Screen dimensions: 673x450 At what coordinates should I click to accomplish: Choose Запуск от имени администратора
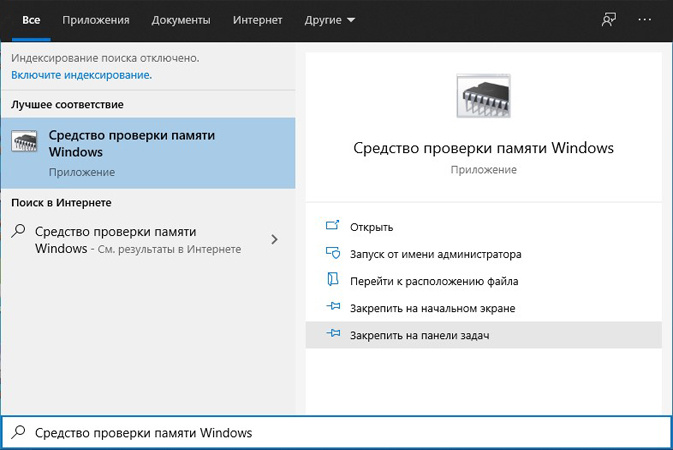483,254
